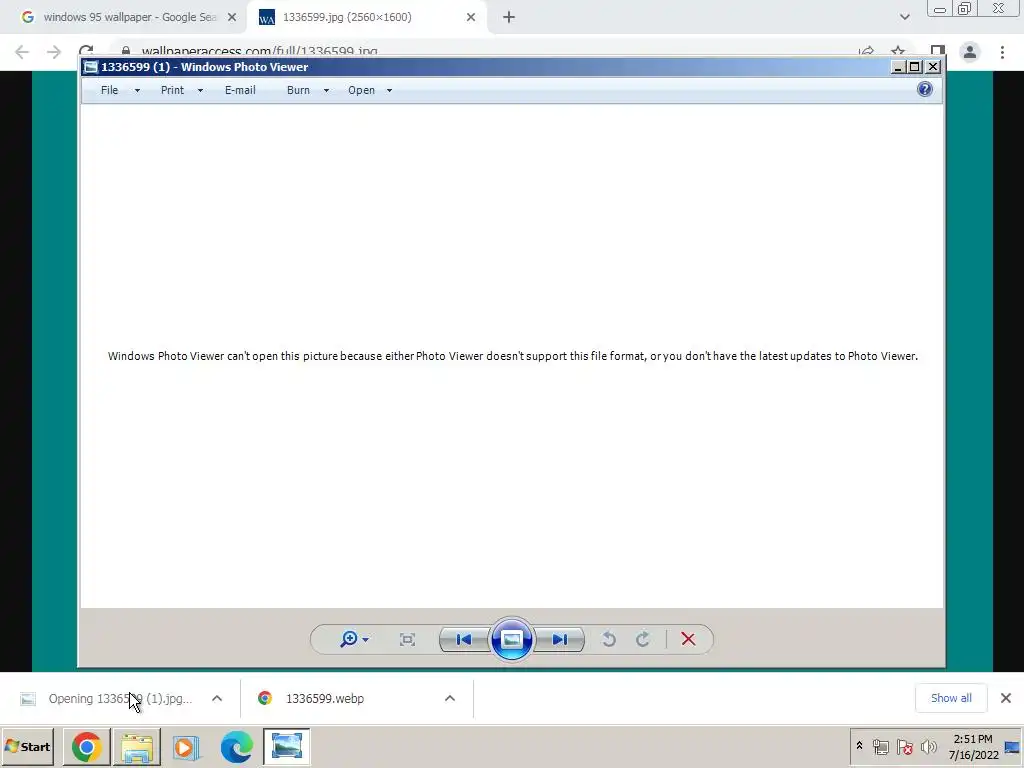
Task: Click the Show desktop tray icon
Action: (x=1012, y=746)
